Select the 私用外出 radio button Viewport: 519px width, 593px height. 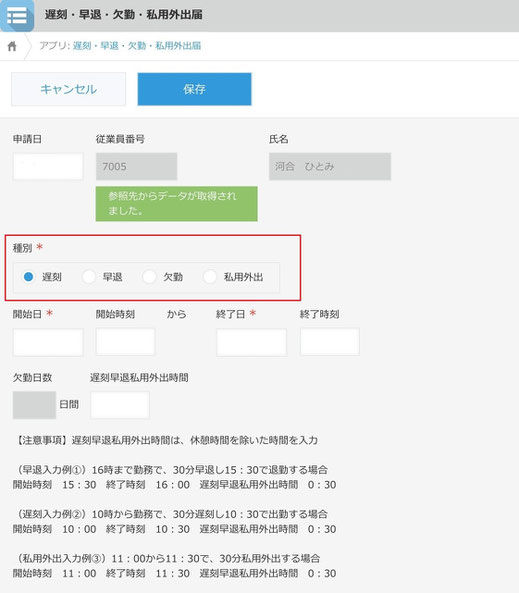coord(210,277)
